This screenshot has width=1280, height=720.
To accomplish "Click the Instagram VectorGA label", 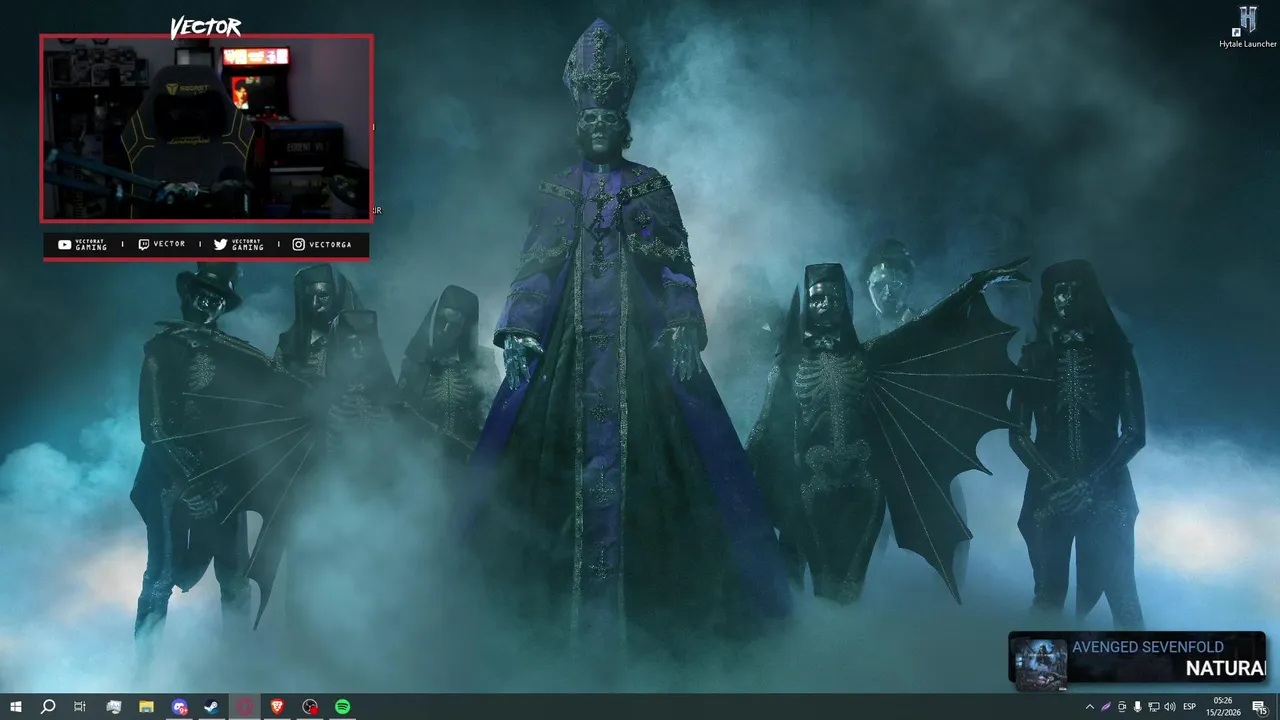I will coord(322,244).
